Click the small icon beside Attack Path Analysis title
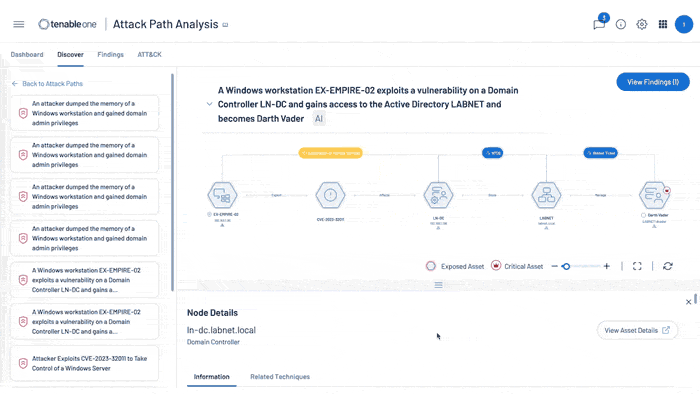 (225, 25)
